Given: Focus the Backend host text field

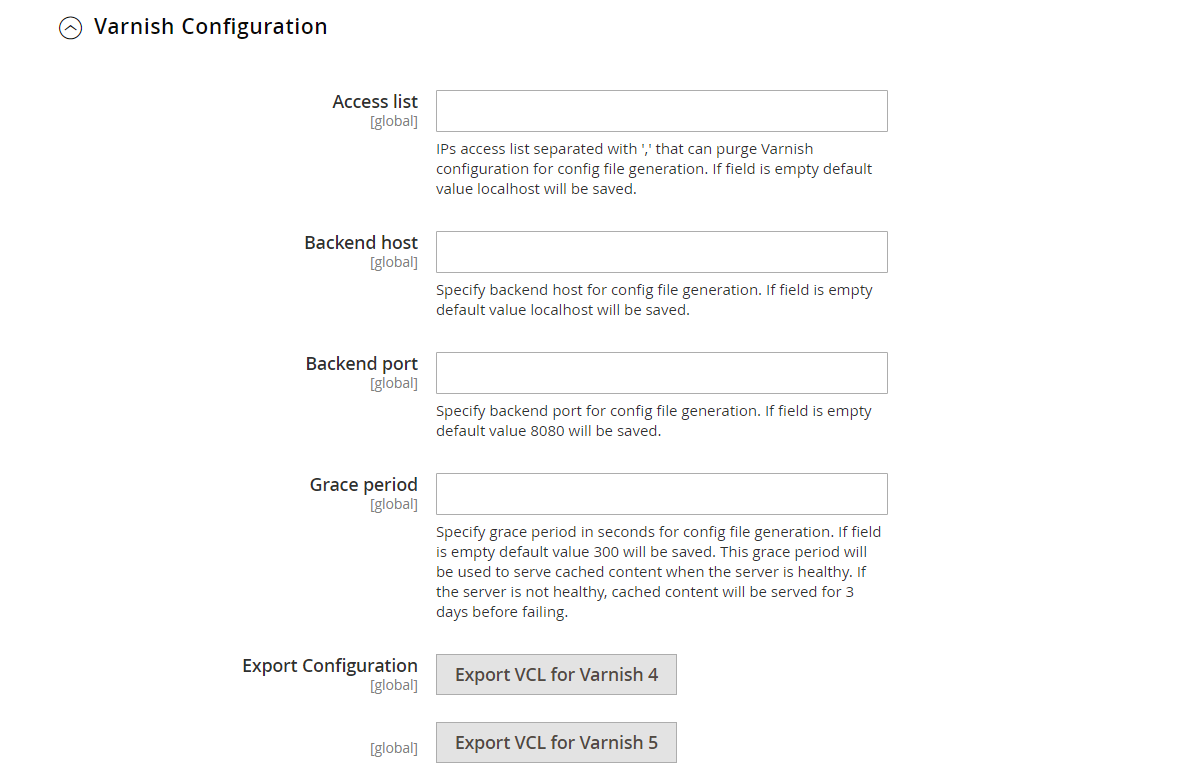Looking at the screenshot, I should [x=662, y=252].
